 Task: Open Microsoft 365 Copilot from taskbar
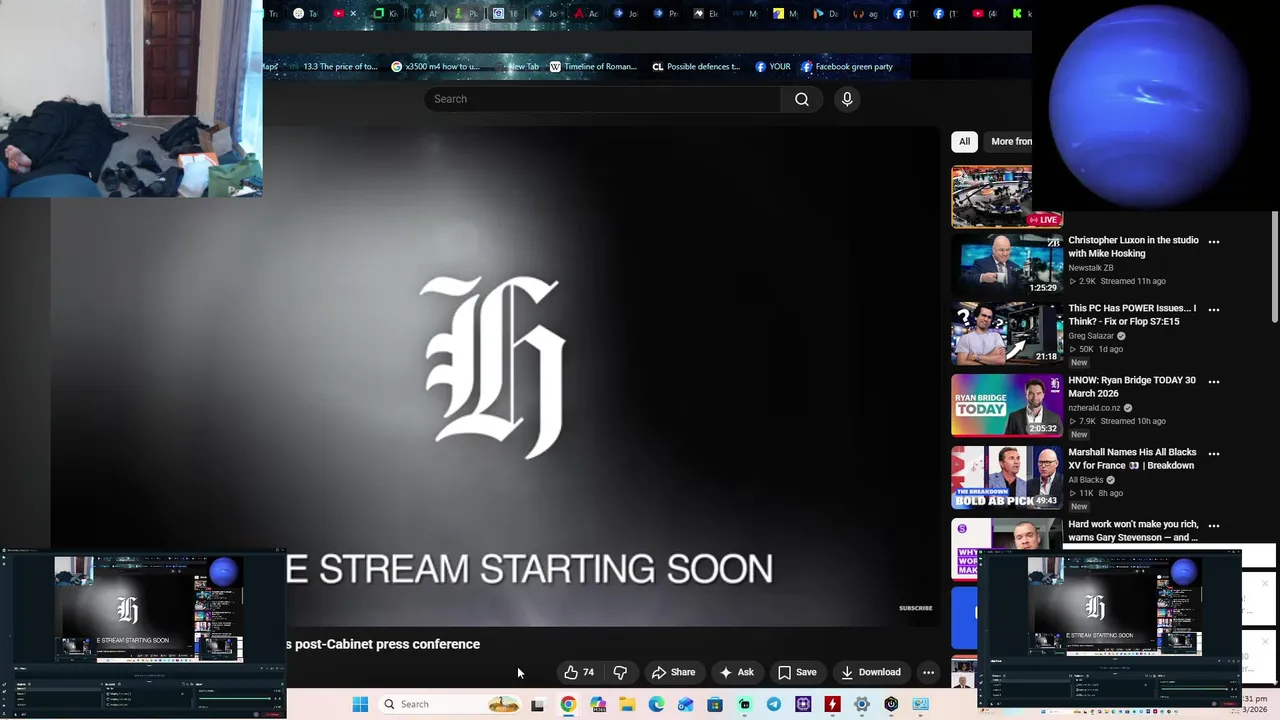tap(598, 704)
